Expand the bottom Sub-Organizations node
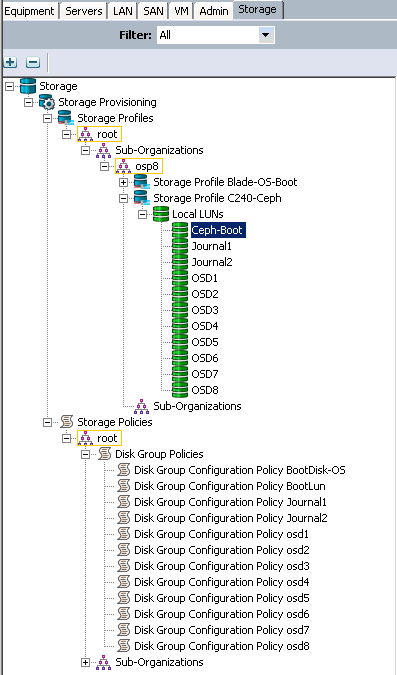The image size is (397, 675). (85, 662)
